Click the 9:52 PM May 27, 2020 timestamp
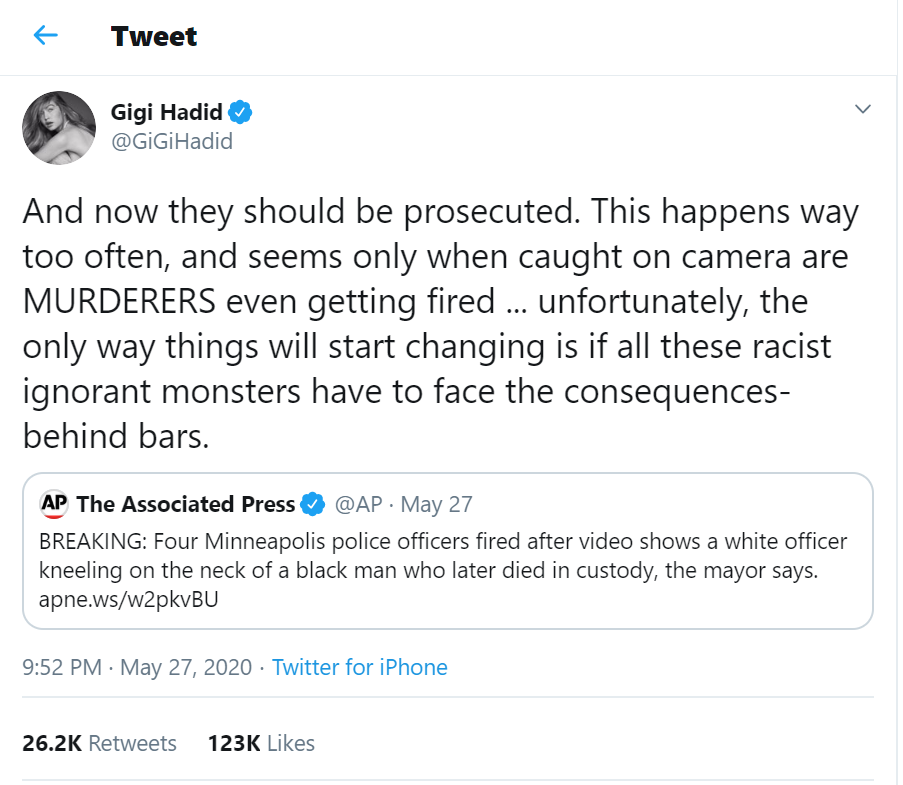 [137, 667]
